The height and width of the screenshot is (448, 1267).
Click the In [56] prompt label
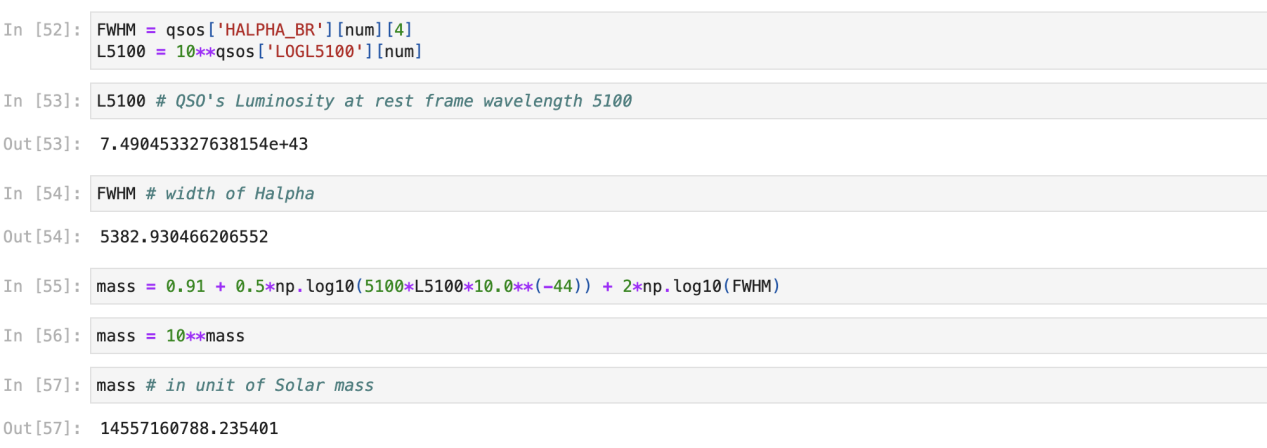coord(42,336)
